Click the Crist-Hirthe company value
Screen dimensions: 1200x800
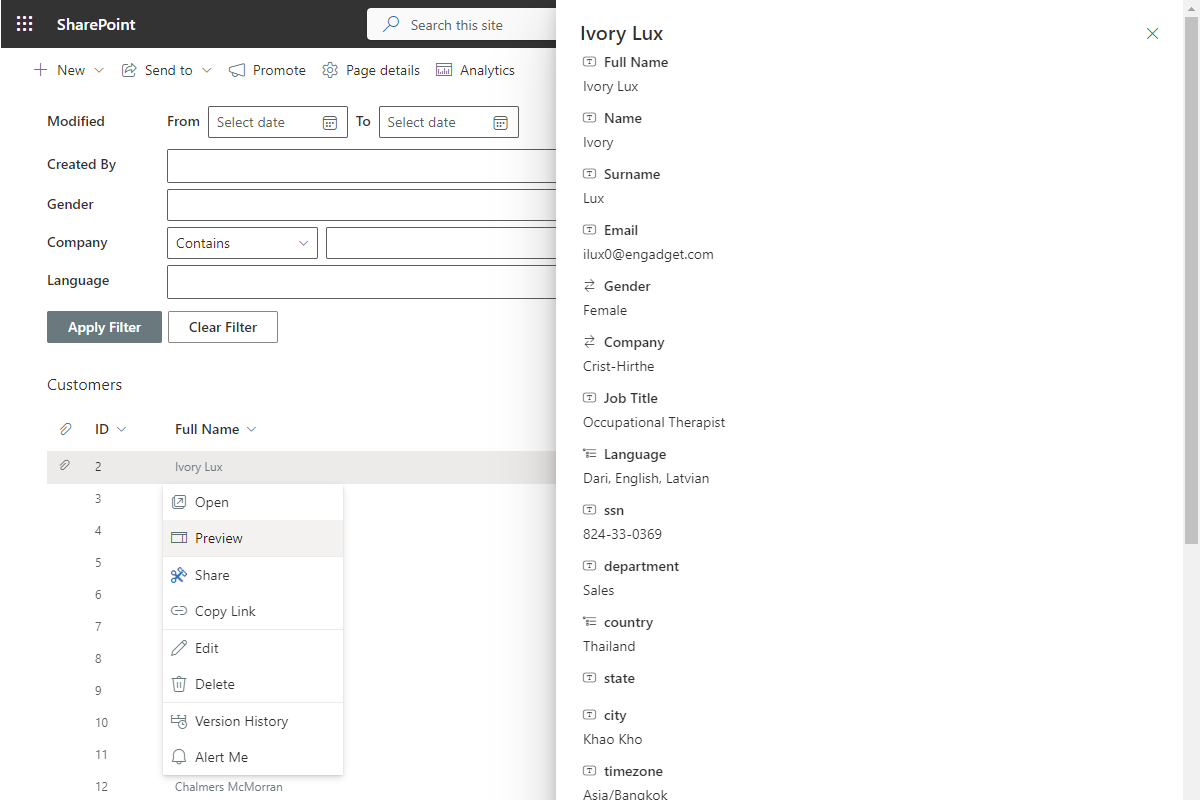click(x=618, y=366)
